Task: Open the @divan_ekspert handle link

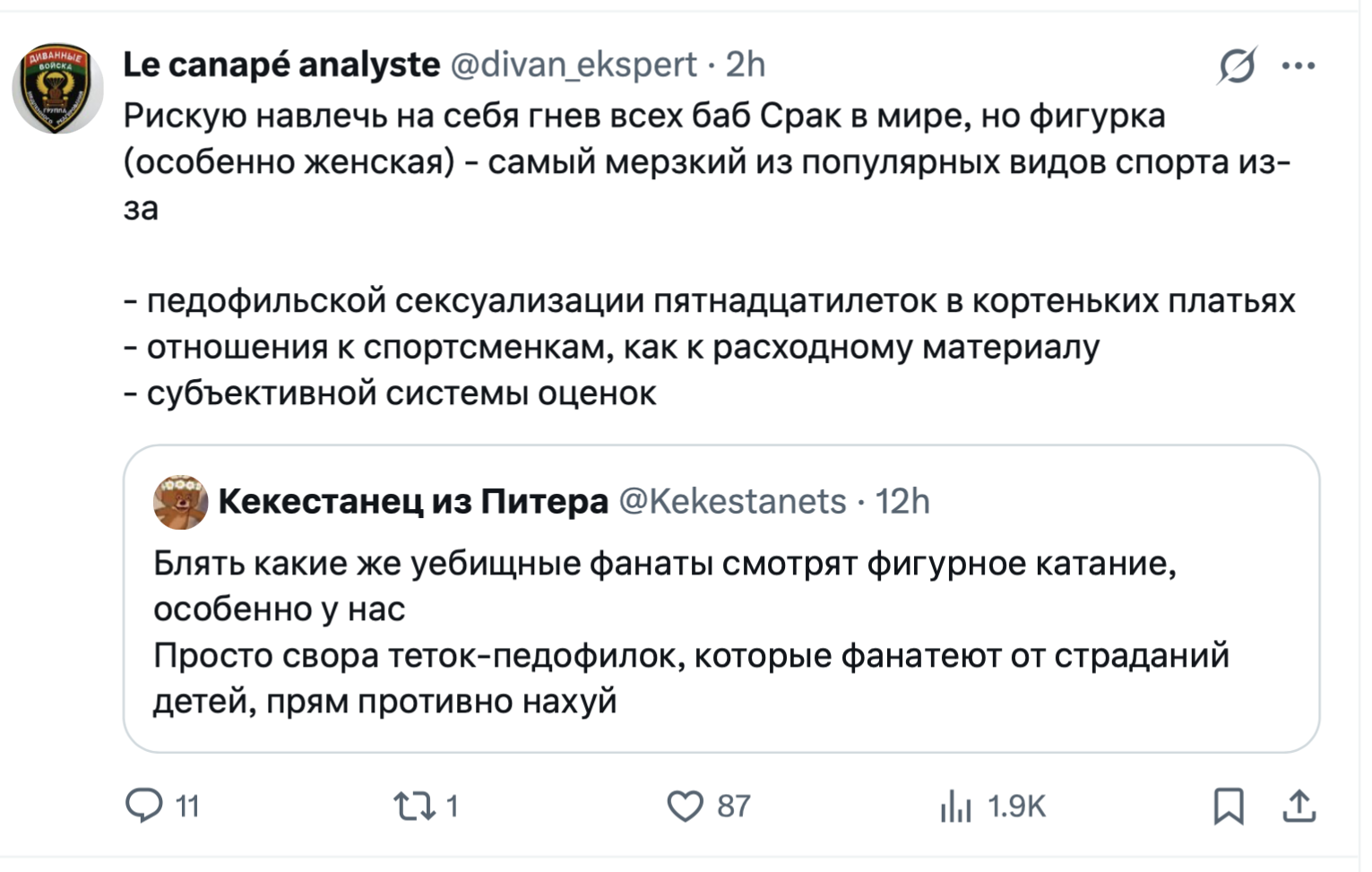Action: point(573,65)
